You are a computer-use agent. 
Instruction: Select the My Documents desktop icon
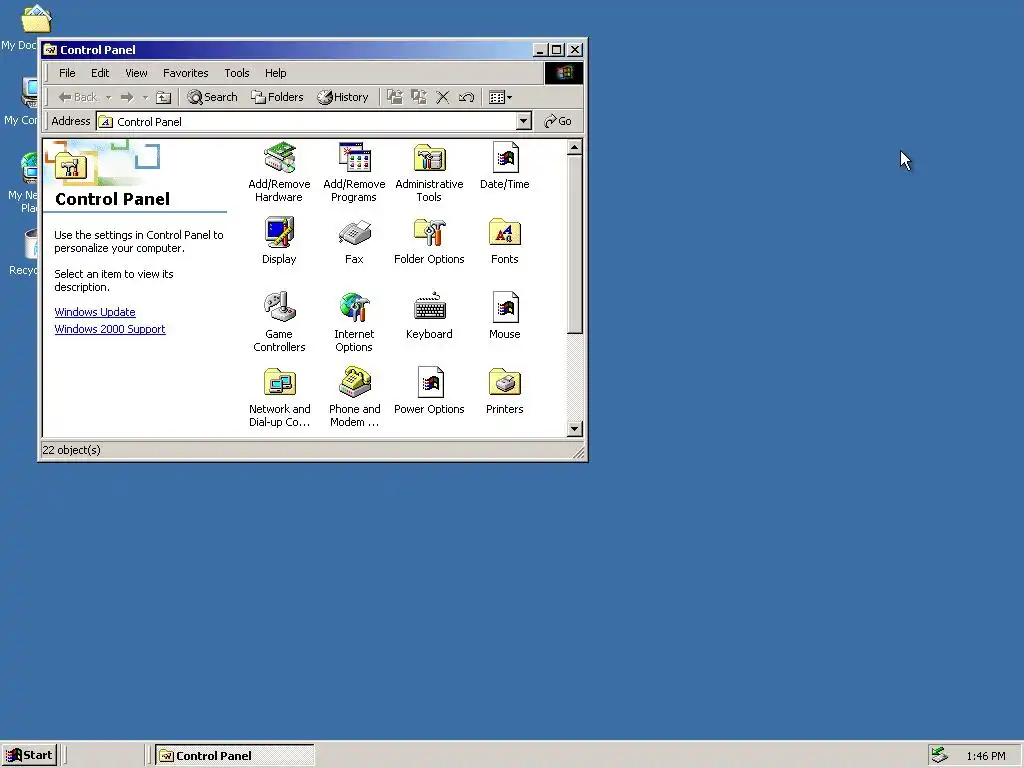pos(25,27)
